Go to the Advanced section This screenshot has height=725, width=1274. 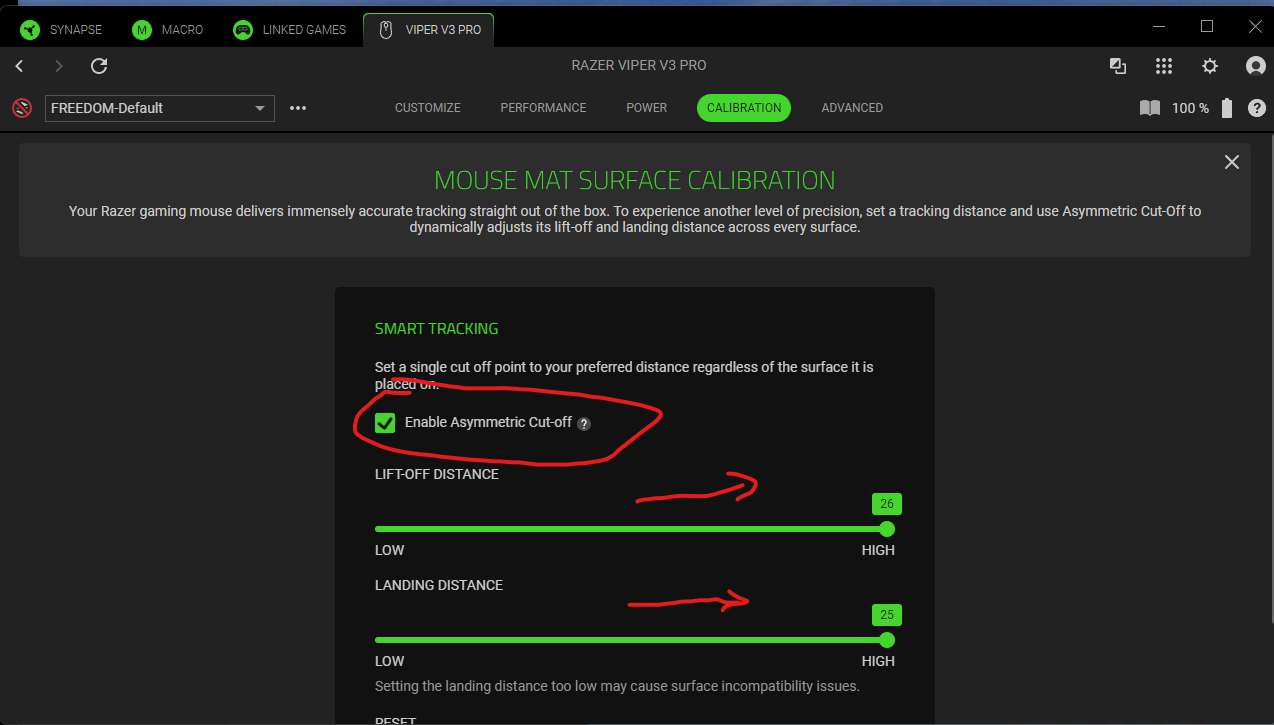[x=852, y=108]
